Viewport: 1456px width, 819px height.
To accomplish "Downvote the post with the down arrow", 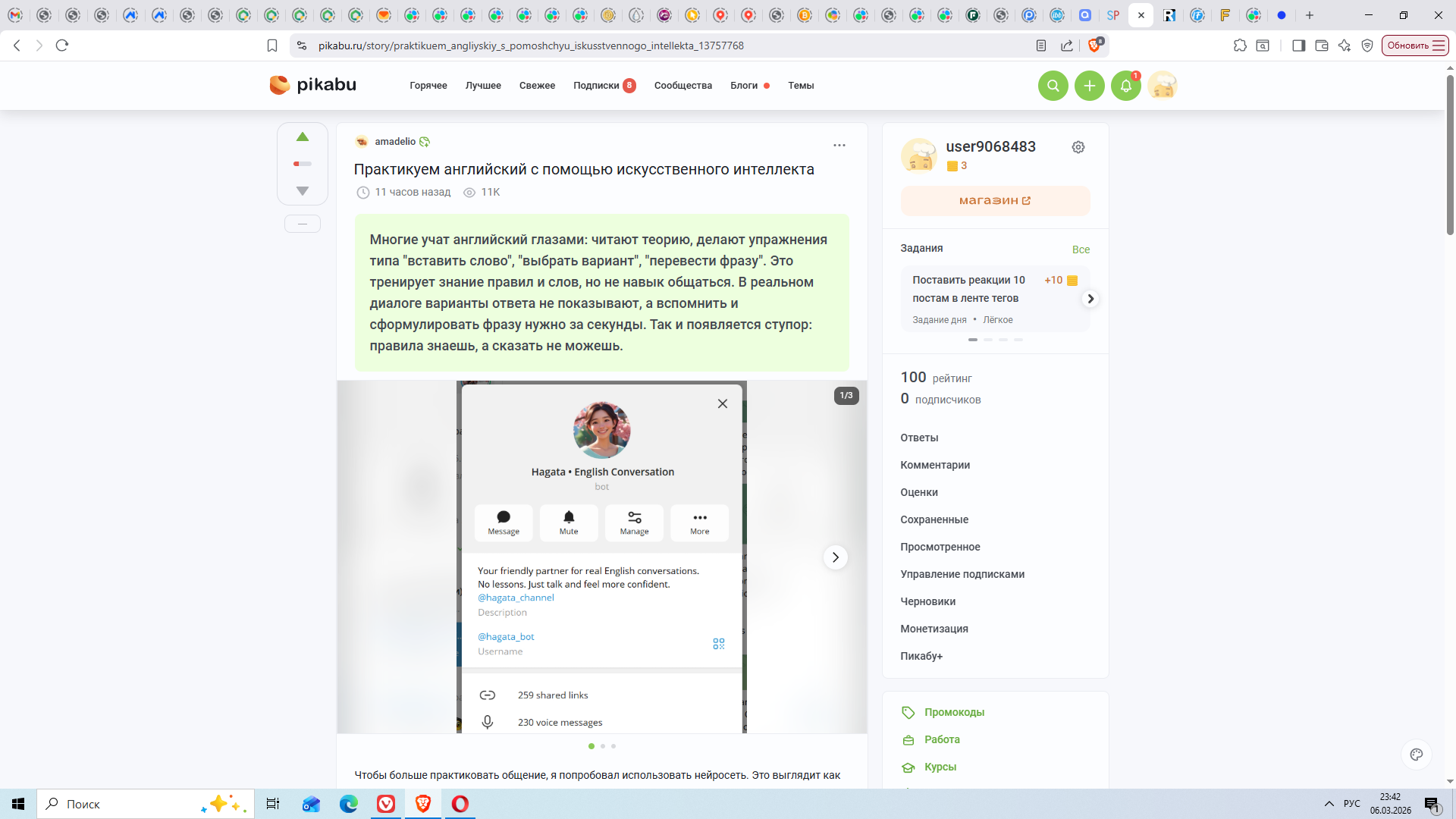I will click(x=303, y=191).
